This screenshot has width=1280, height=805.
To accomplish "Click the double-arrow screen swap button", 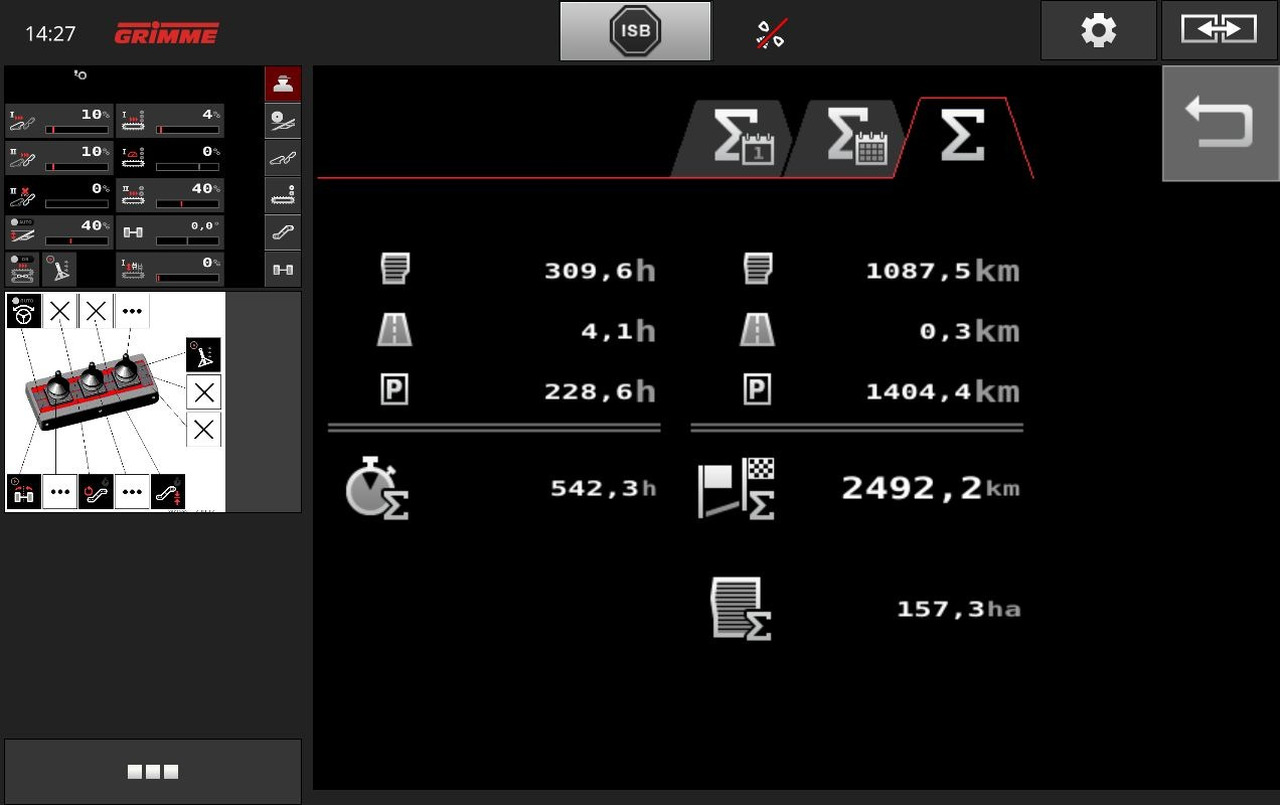I will [1219, 31].
